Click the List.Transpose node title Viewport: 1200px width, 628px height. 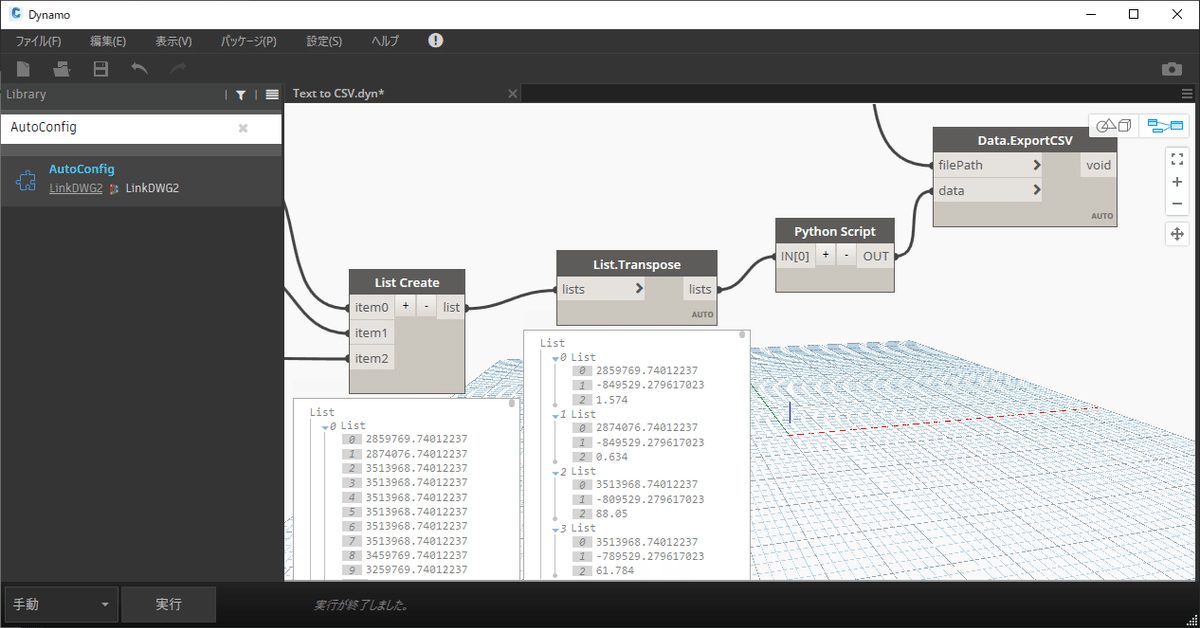pos(637,265)
